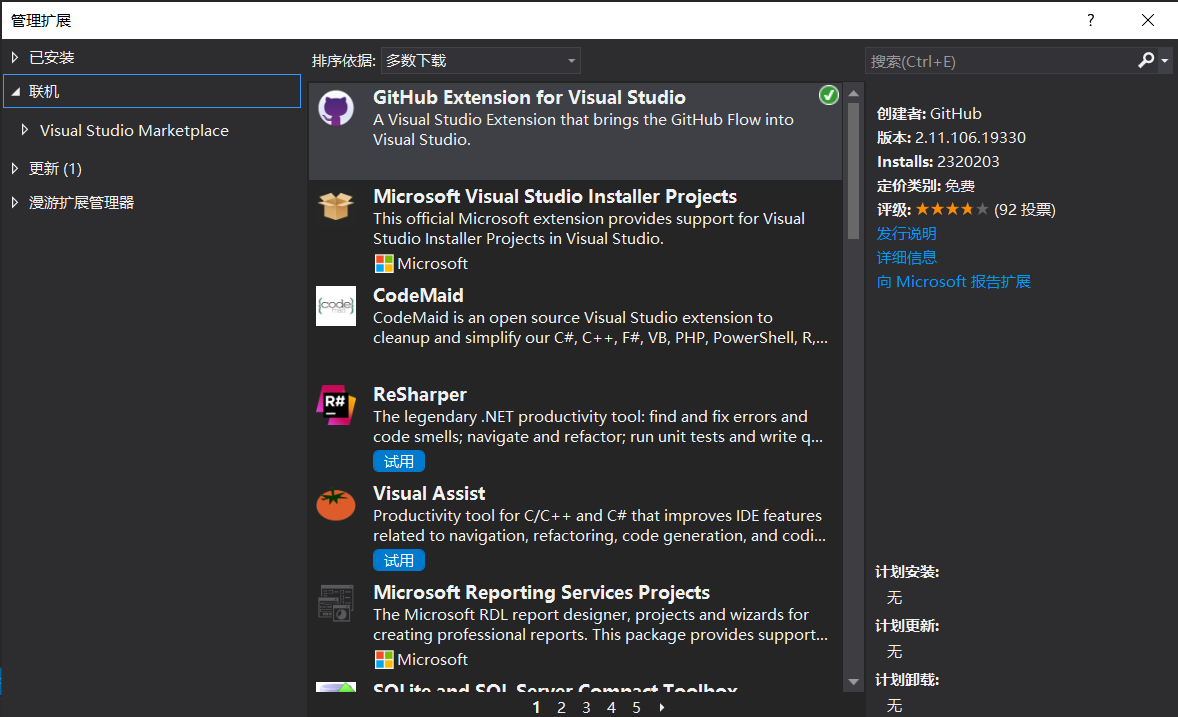Go to results page 3
1178x717 pixels.
(586, 707)
